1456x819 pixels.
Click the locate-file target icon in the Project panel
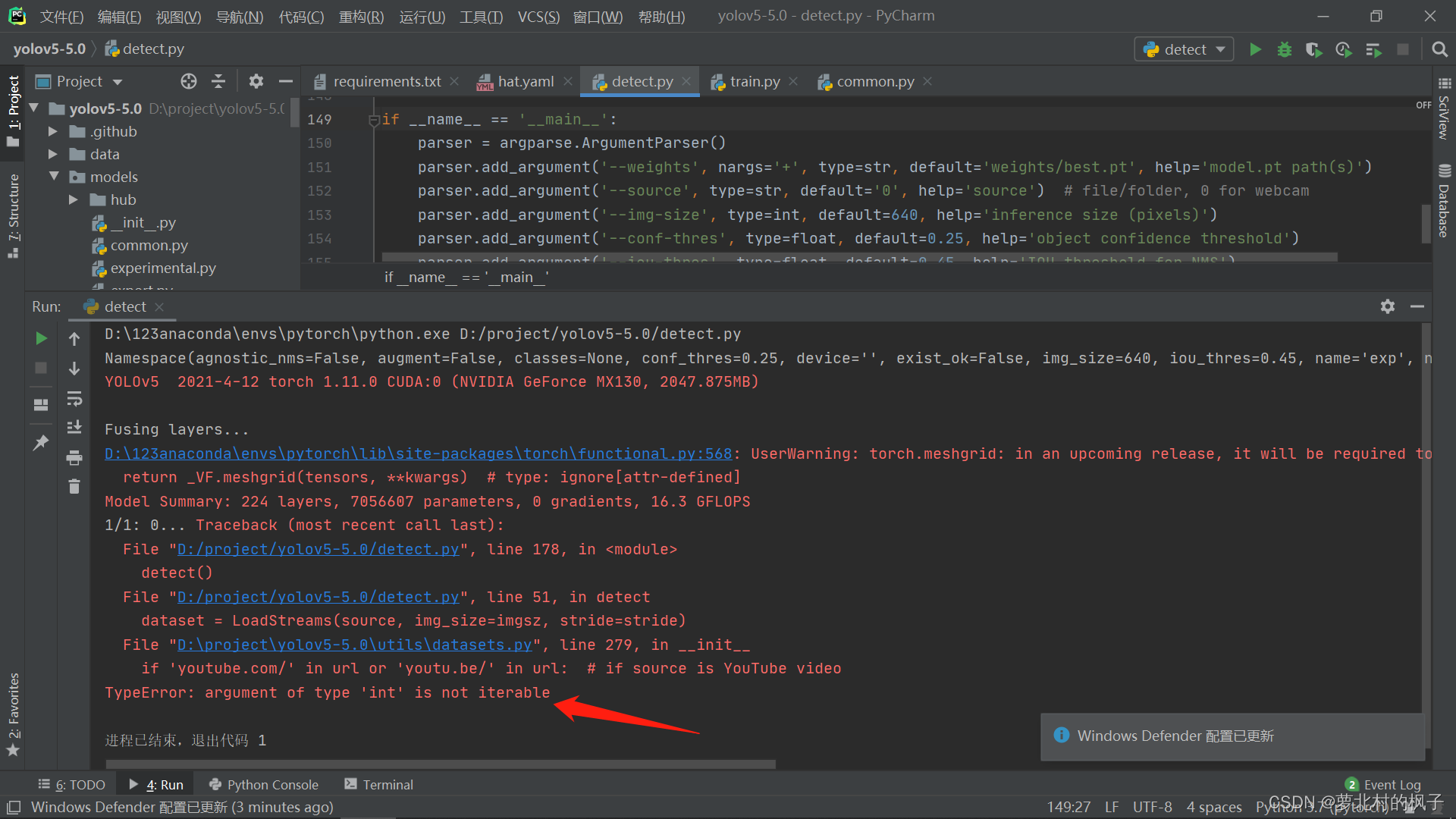[189, 81]
